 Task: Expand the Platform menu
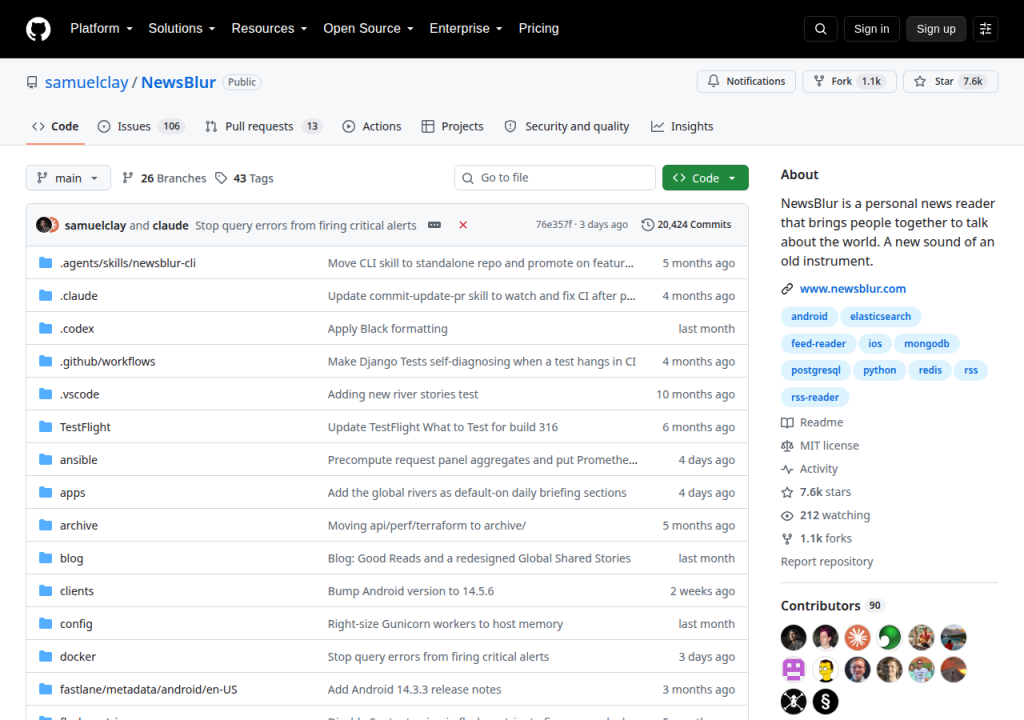[x=101, y=29]
